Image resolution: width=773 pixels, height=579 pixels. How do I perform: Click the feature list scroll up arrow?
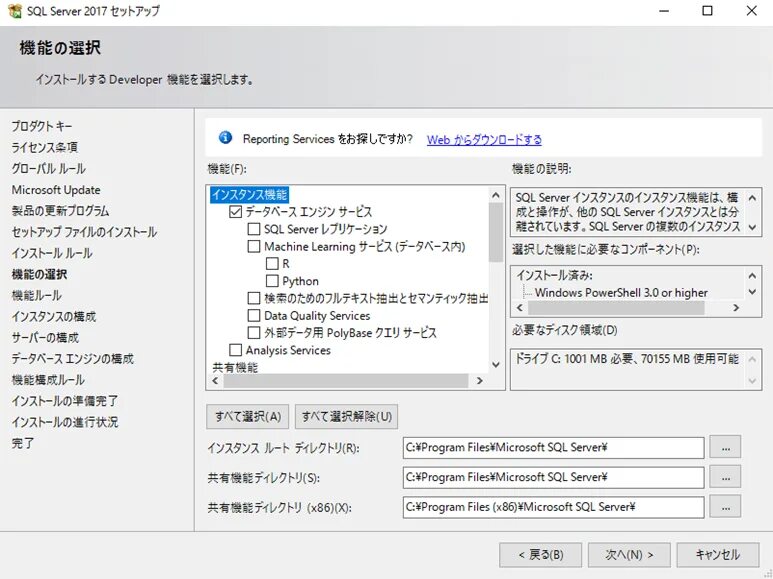496,195
